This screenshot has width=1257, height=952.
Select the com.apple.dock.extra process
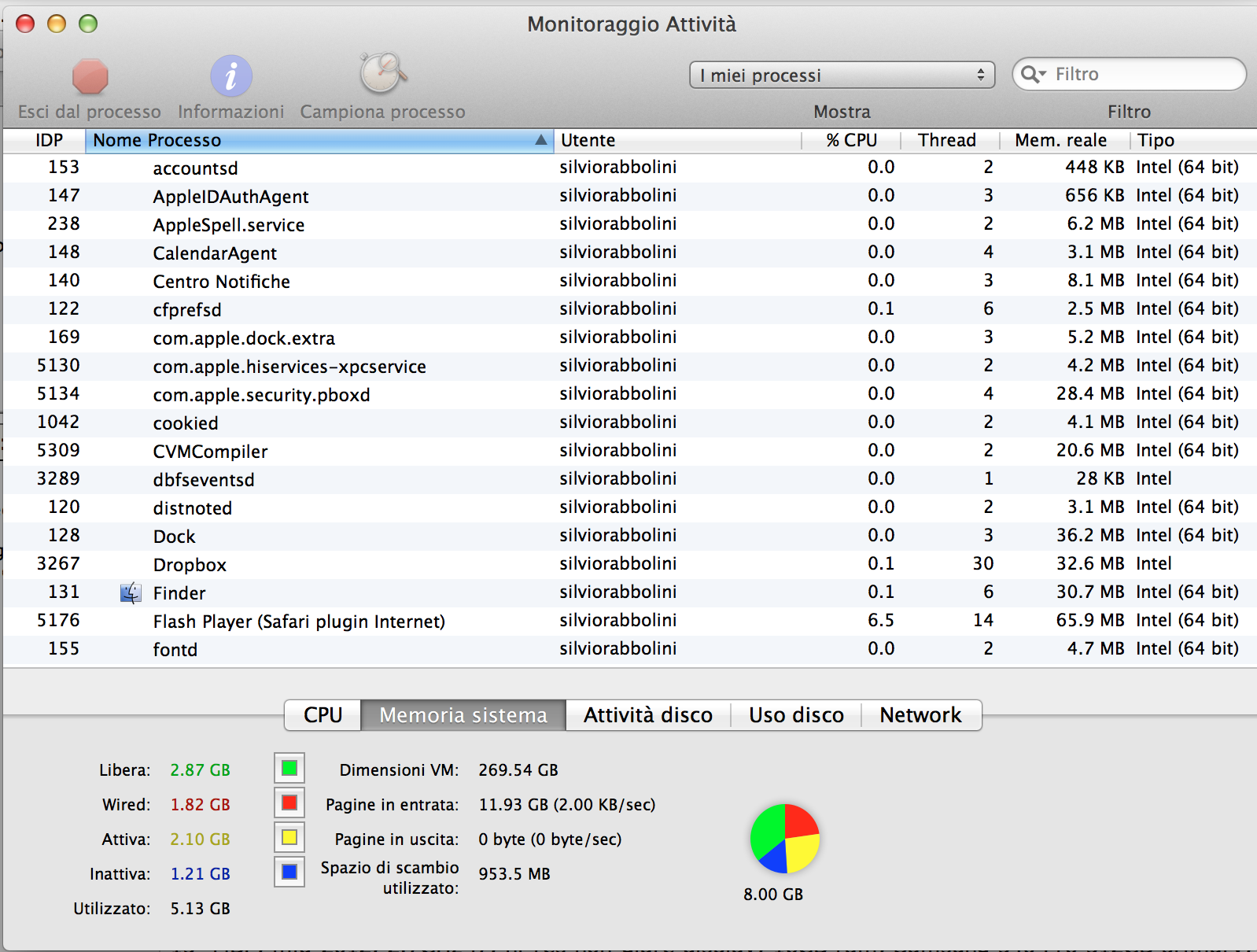coord(629,338)
